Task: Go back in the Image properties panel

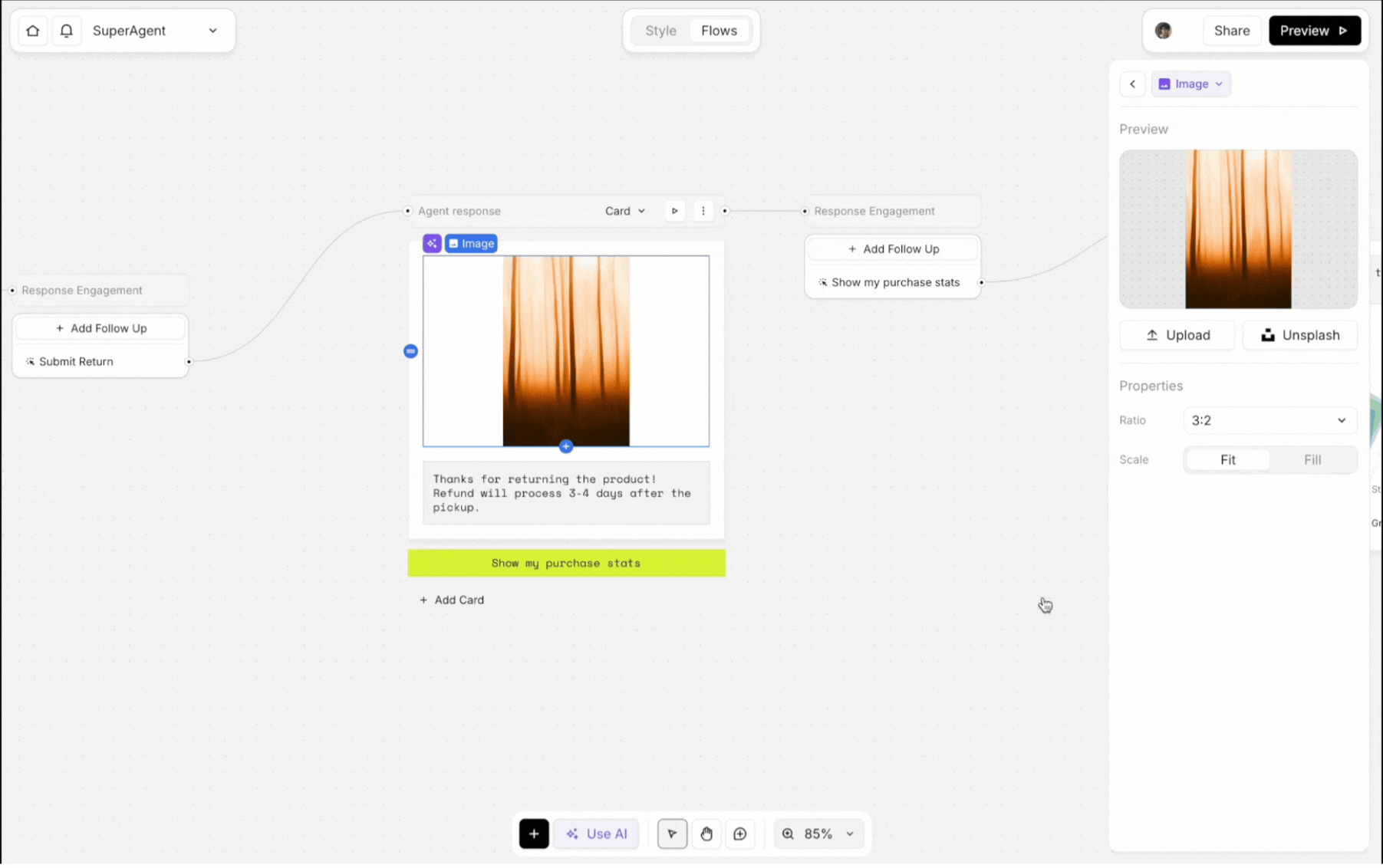Action: [x=1132, y=84]
